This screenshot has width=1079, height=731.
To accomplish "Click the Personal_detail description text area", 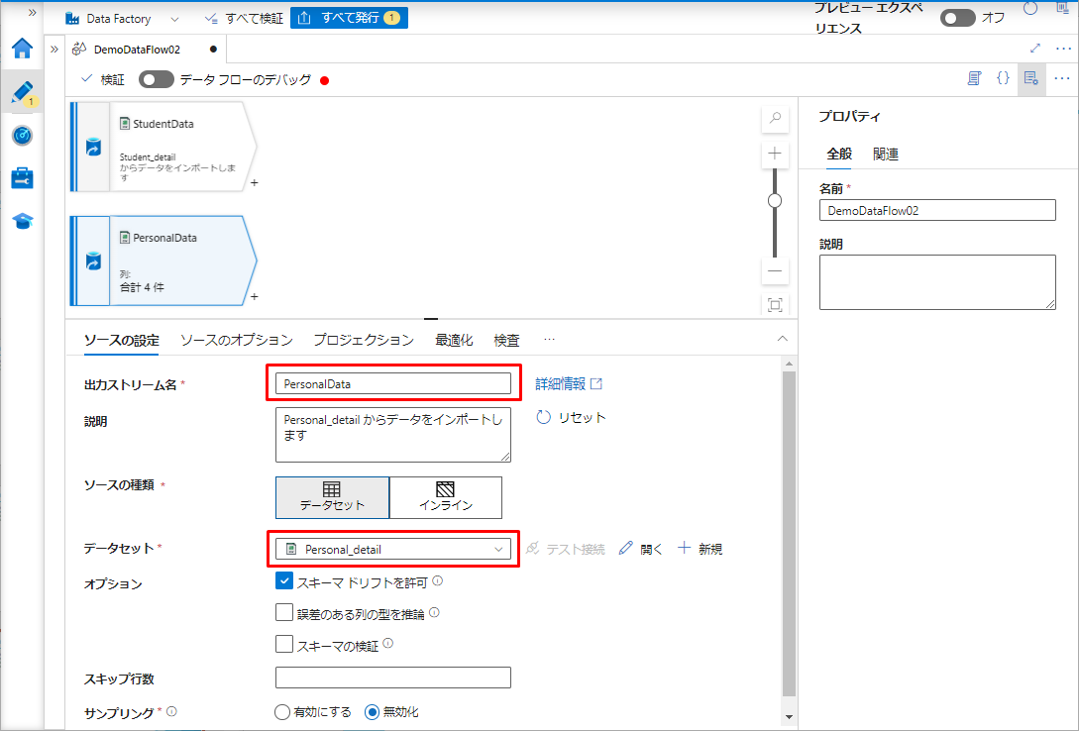I will coord(393,434).
